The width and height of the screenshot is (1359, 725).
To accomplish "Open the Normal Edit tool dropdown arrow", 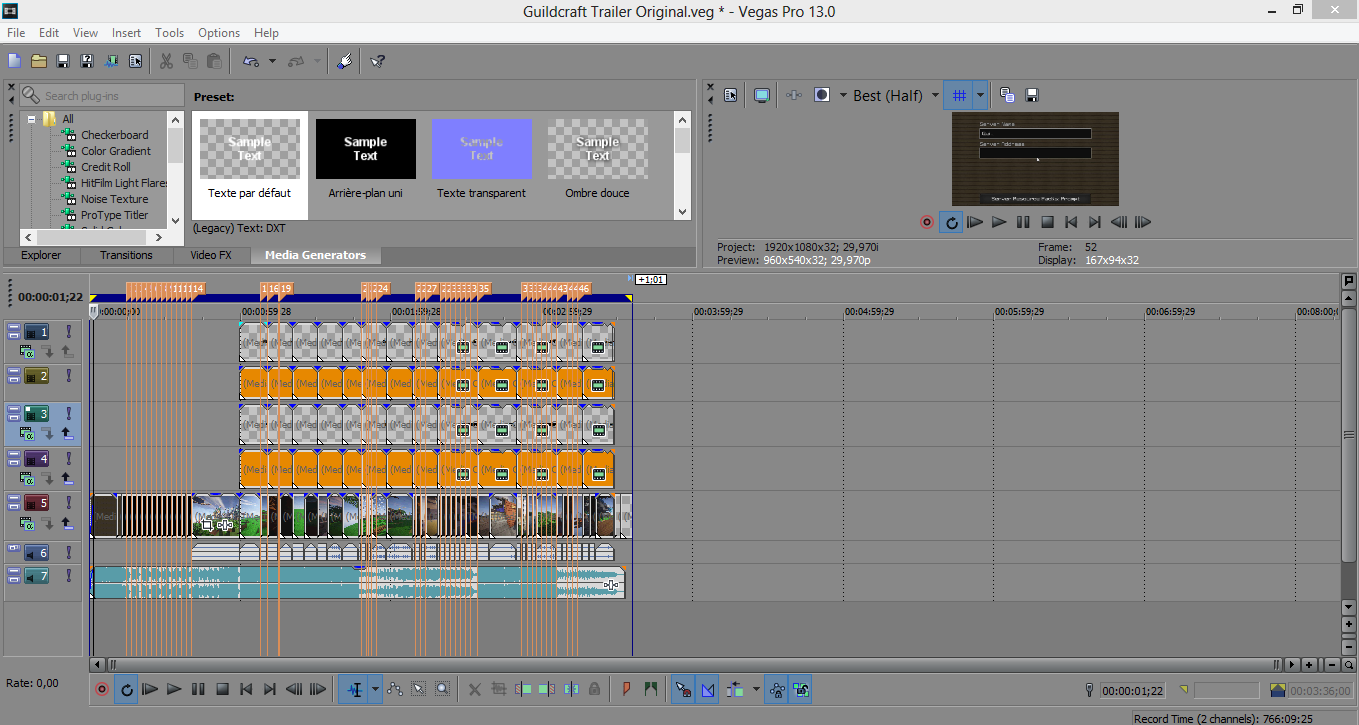I will coord(376,689).
